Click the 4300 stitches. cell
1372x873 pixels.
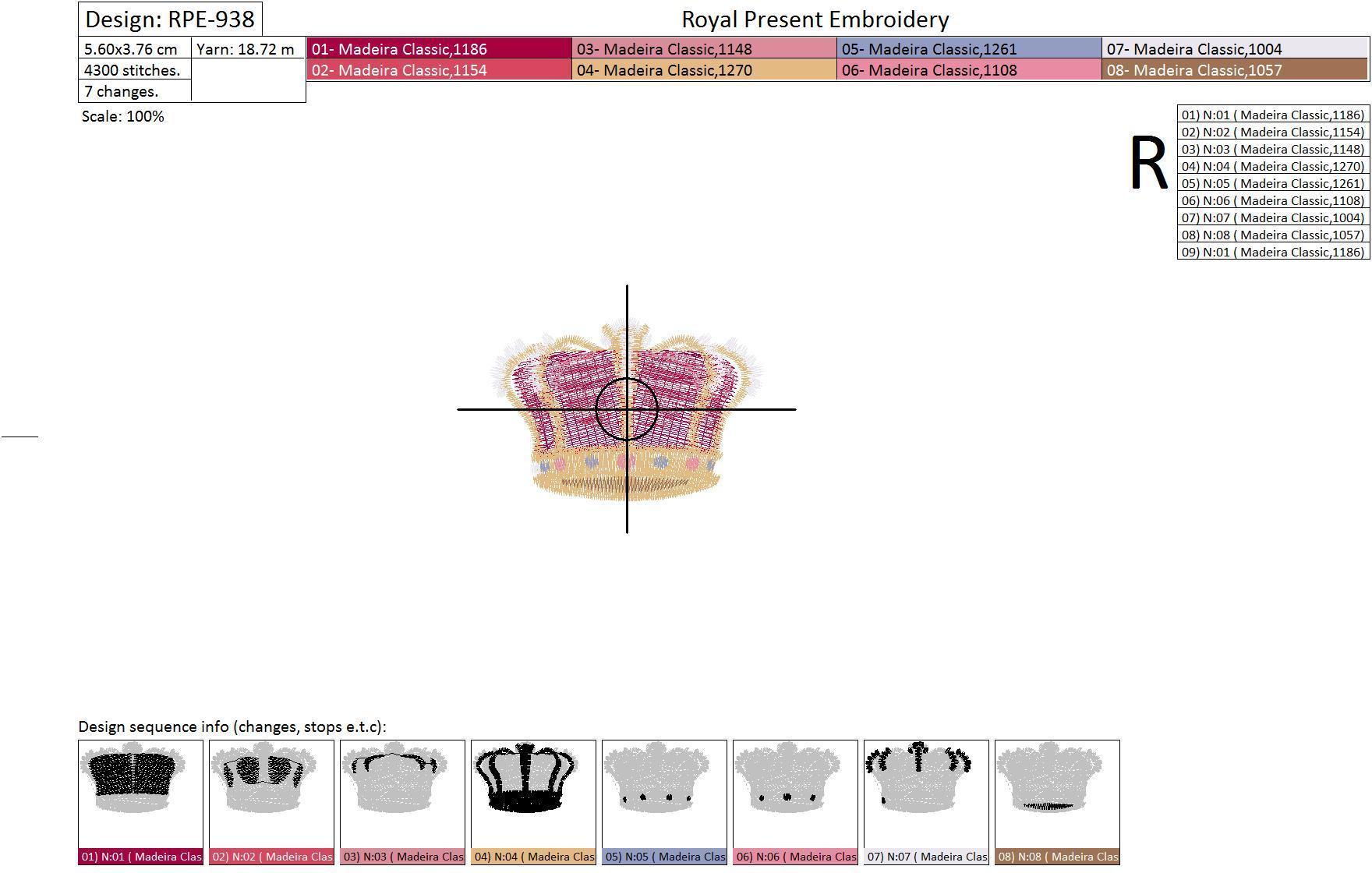point(135,69)
